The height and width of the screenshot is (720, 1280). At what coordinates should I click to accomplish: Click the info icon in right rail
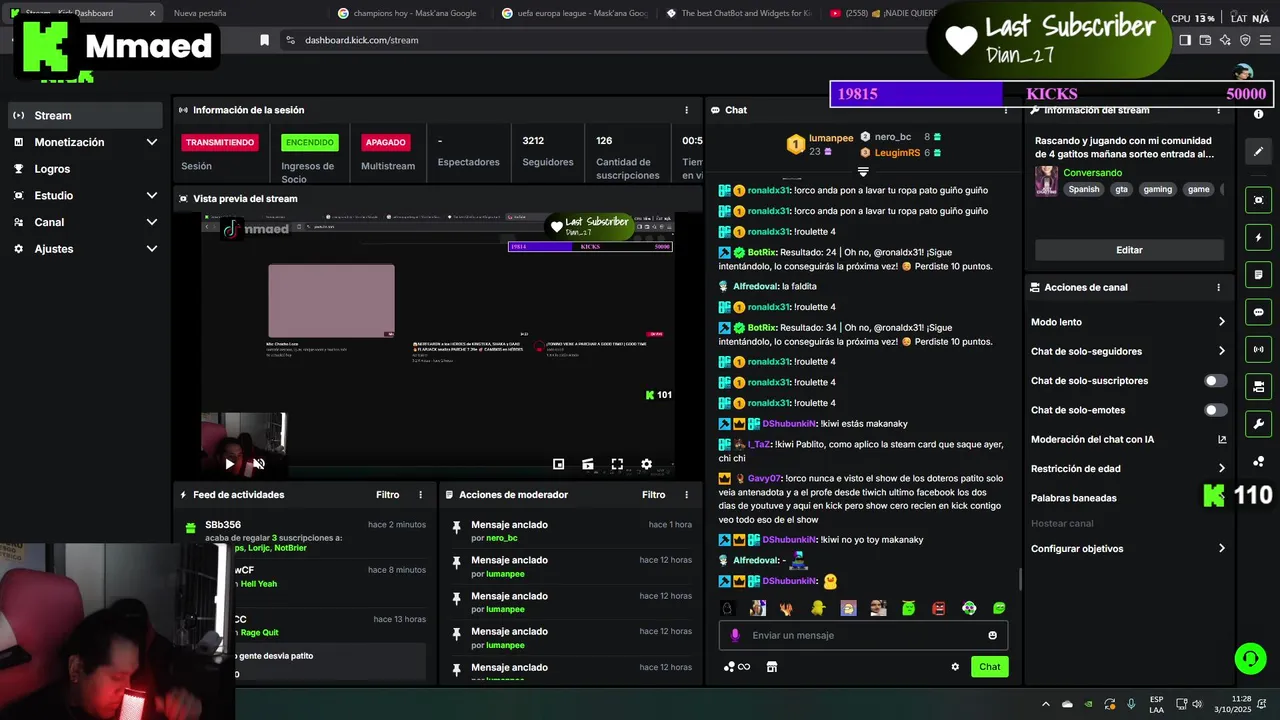[x=1258, y=115]
